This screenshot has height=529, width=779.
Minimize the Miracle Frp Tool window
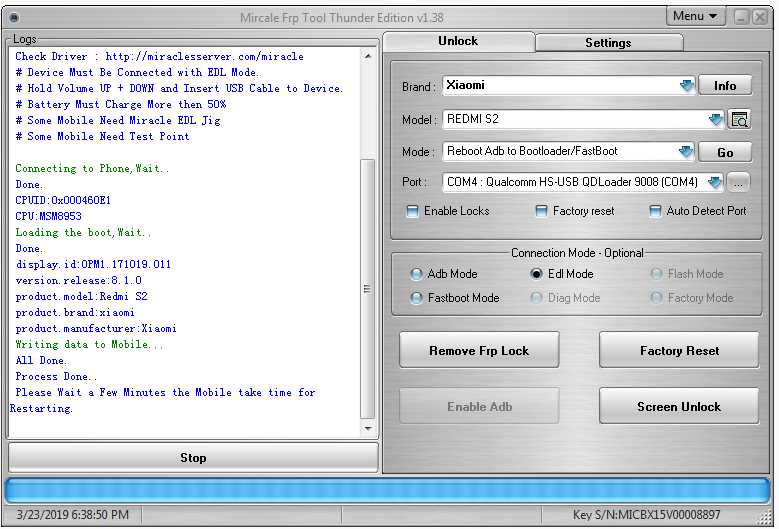point(741,17)
